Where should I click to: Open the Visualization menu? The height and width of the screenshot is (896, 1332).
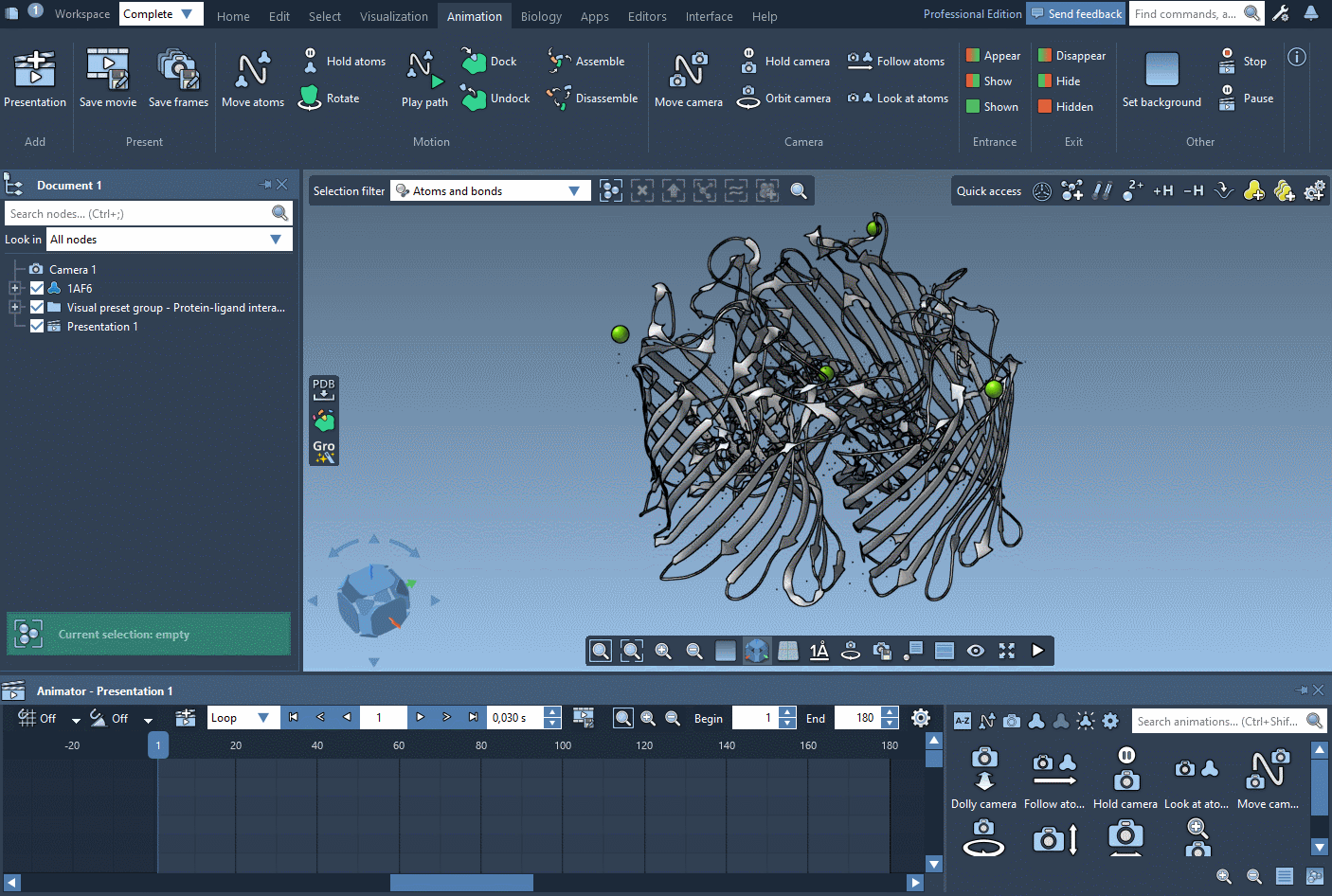[393, 16]
